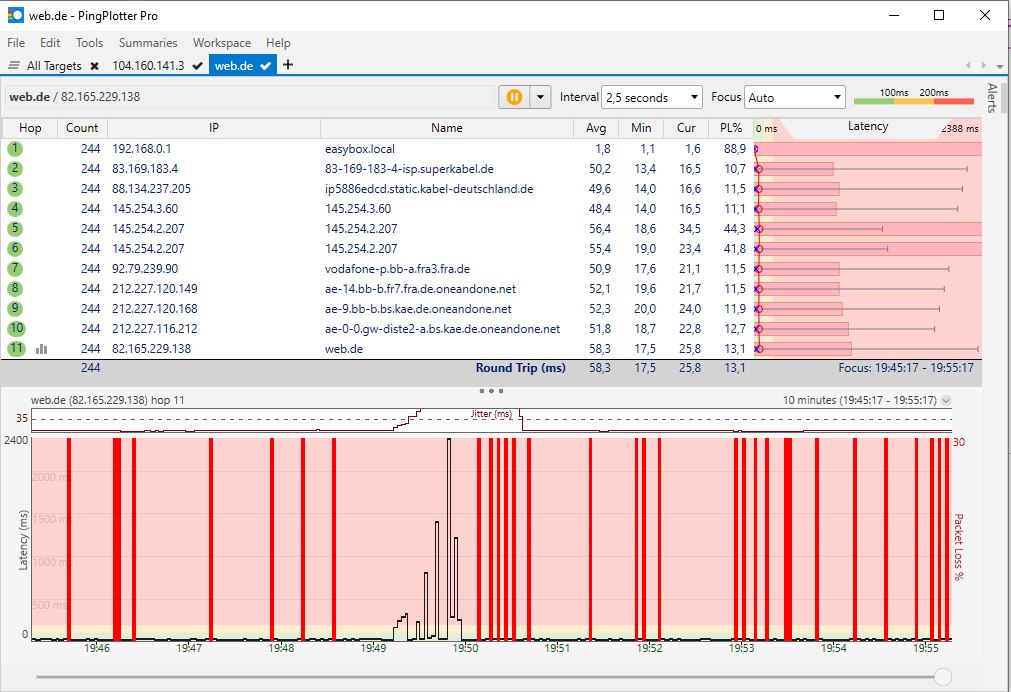Open the File menu
1011x692 pixels.
click(x=16, y=43)
